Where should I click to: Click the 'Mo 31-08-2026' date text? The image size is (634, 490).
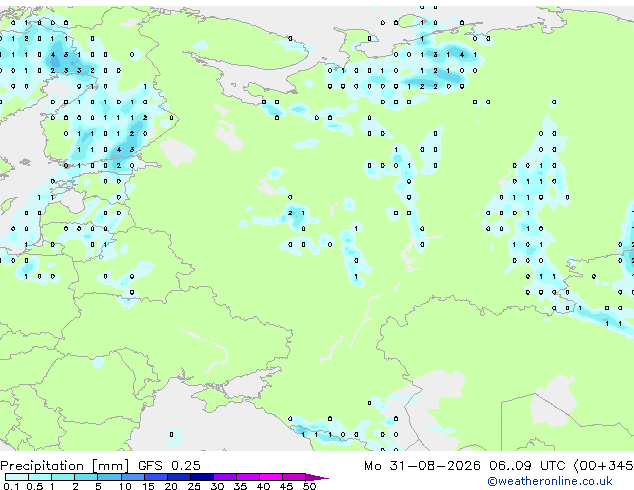tap(422, 466)
